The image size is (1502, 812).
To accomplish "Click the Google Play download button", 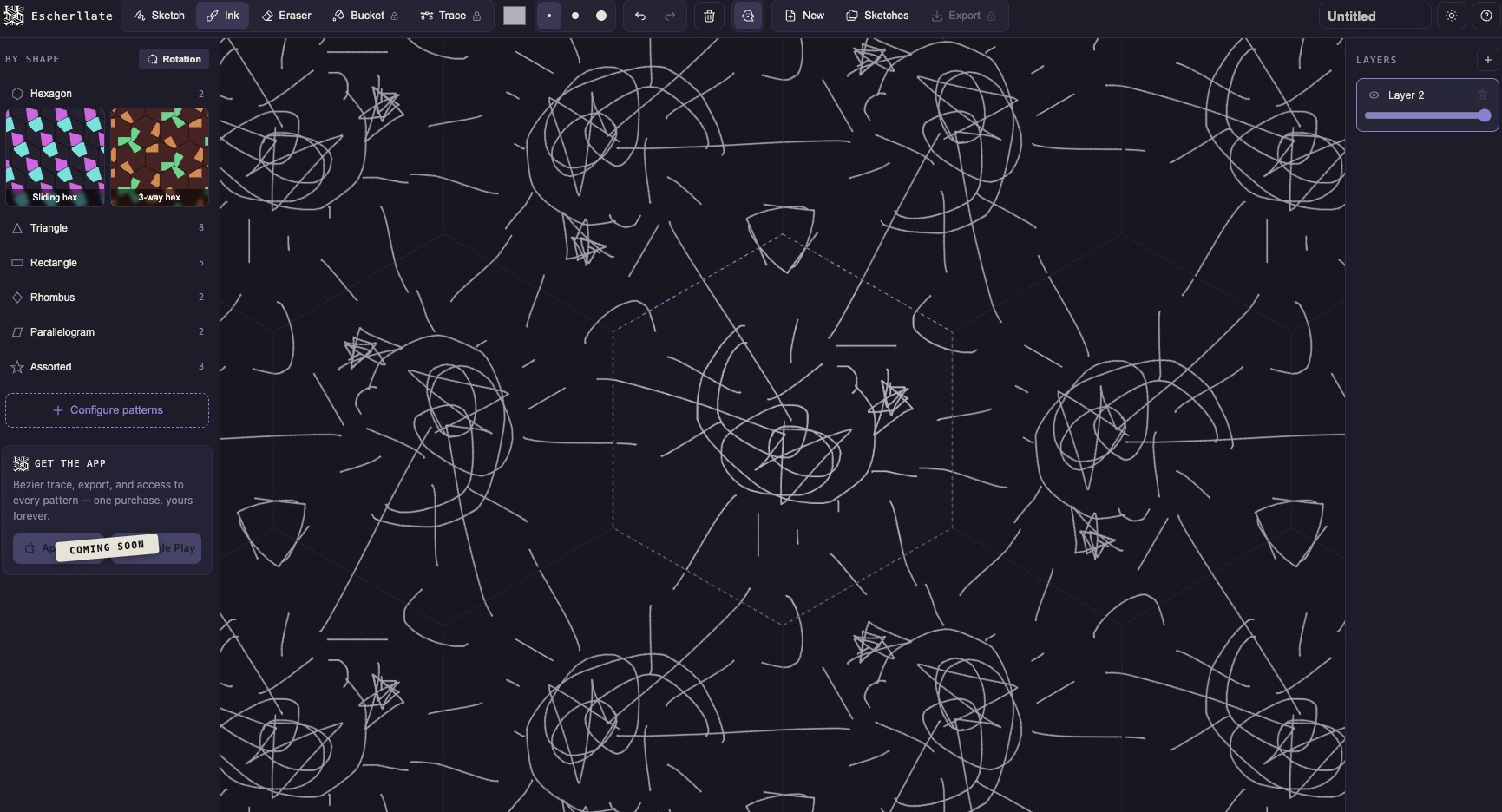I will click(x=156, y=548).
